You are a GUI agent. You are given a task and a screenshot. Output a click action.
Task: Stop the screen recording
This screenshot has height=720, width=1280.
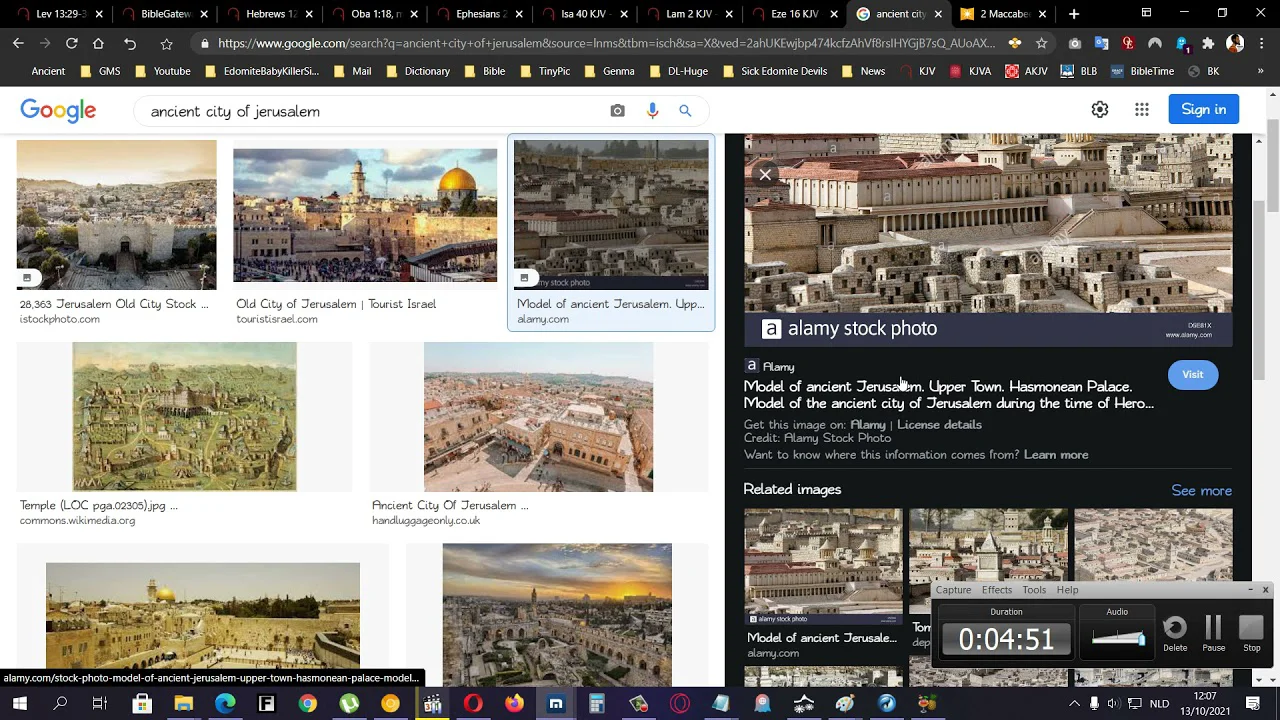point(1251,632)
